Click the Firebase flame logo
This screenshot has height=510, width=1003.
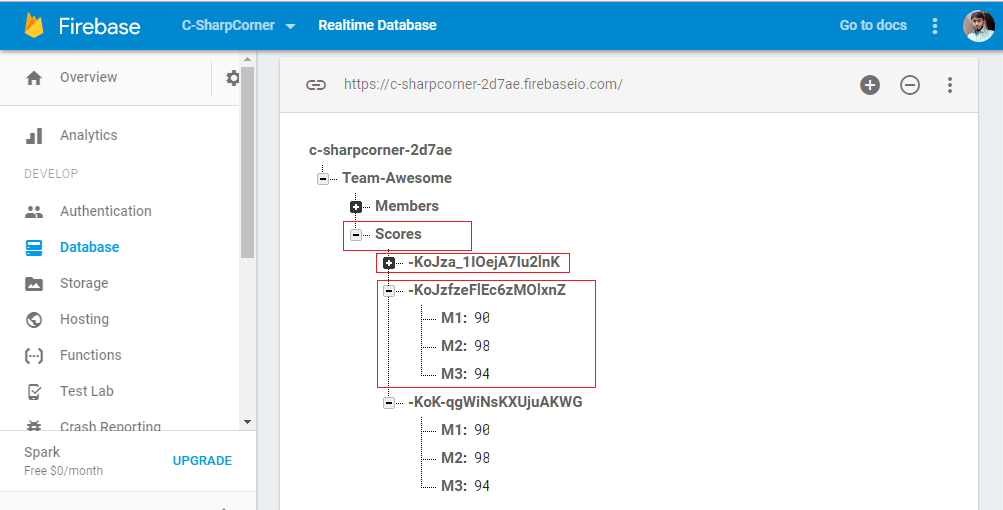click(34, 26)
